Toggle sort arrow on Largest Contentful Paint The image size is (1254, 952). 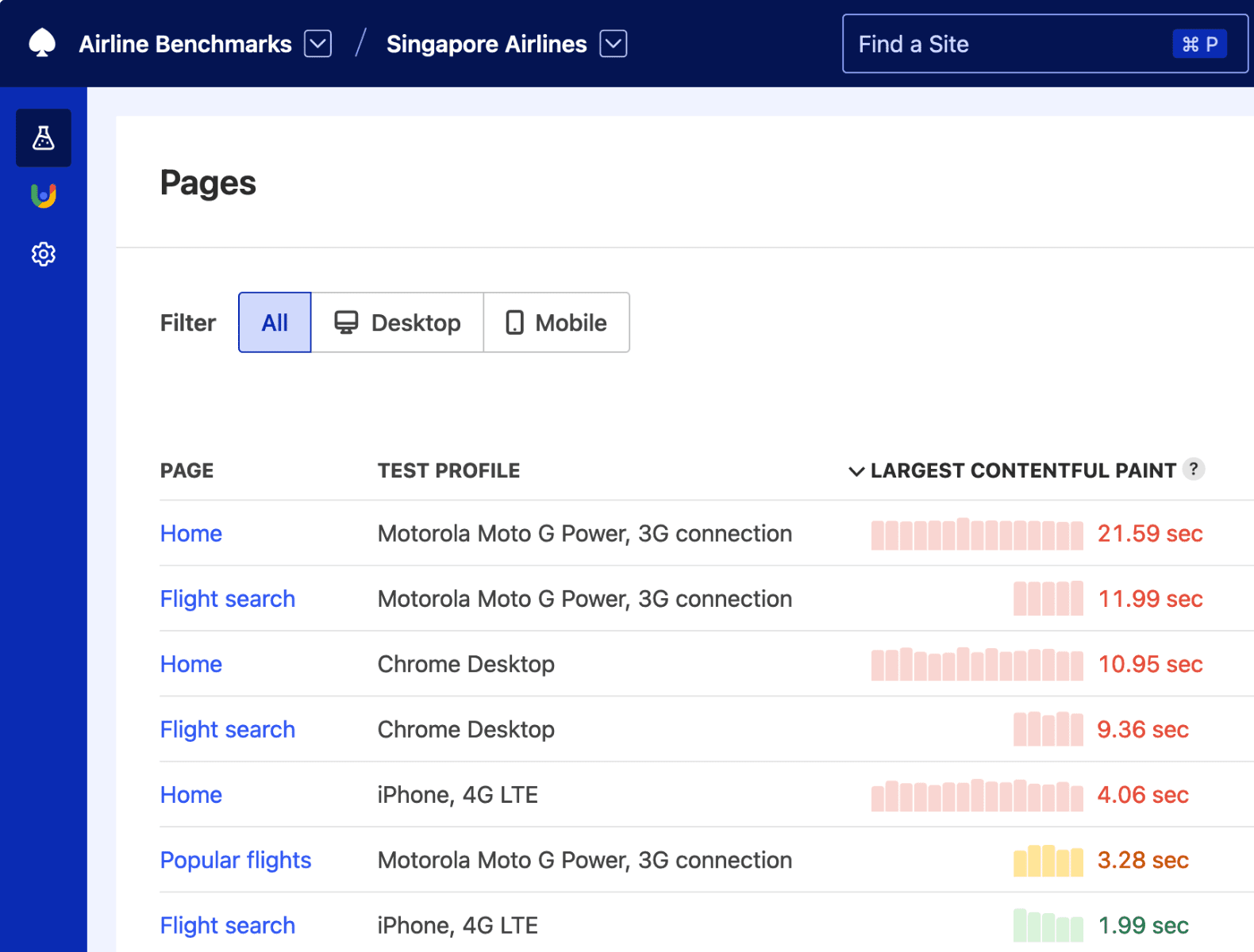click(856, 471)
